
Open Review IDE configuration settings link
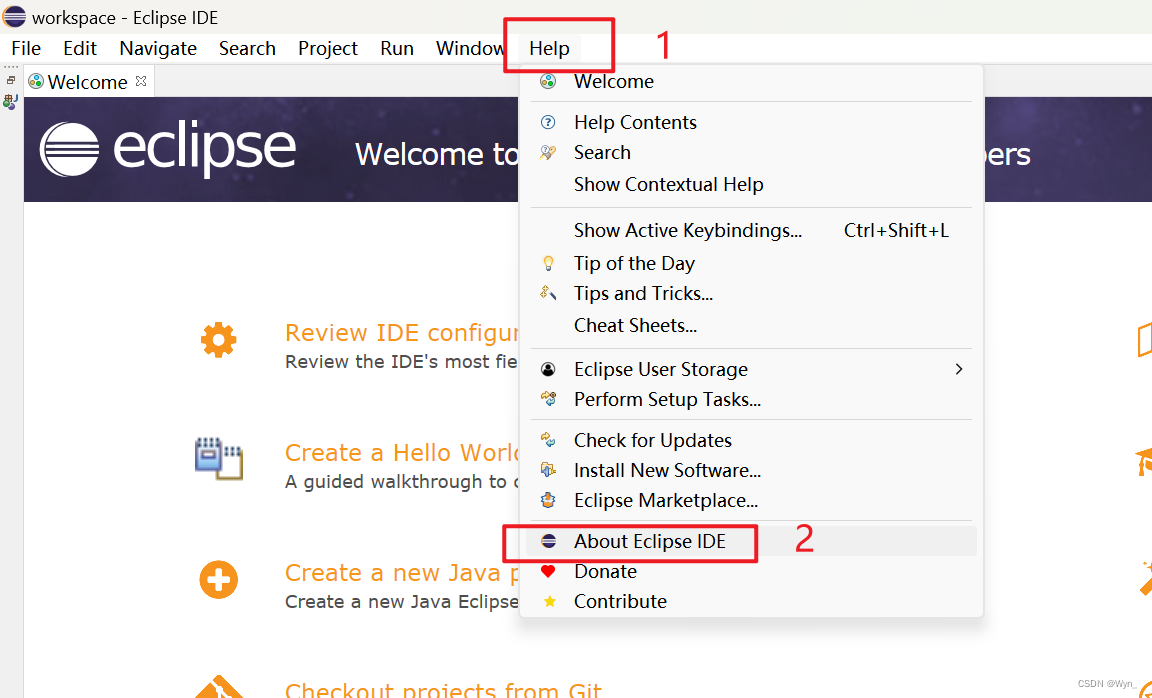point(401,333)
